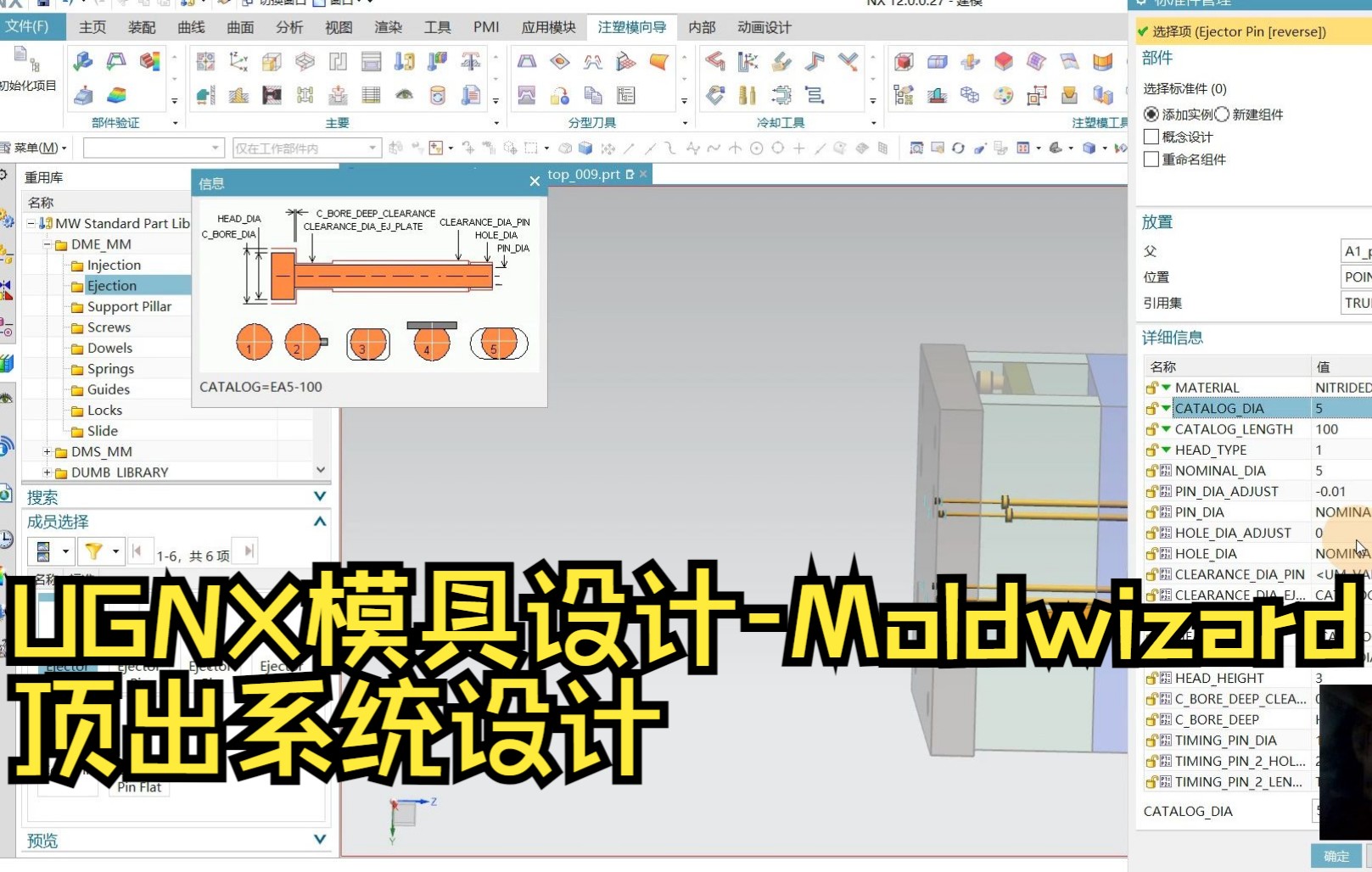1372x872 pixels.
Task: Open the Mold CSYS tool
Action: 236,61
